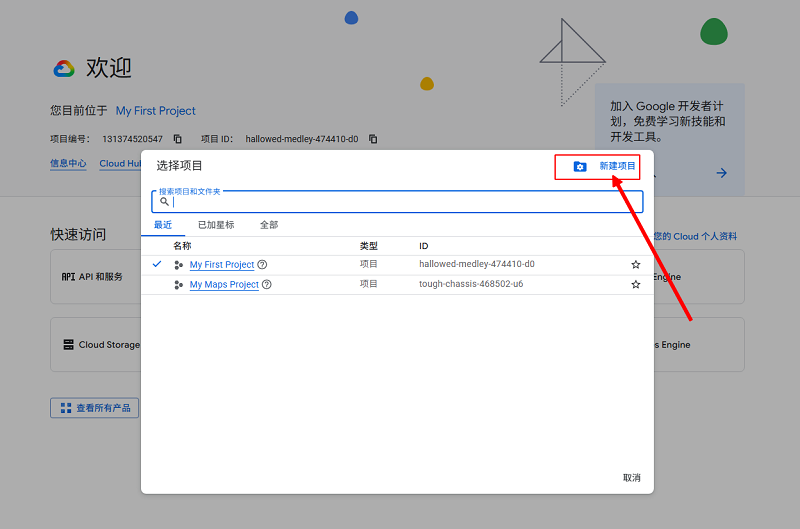Image resolution: width=800 pixels, height=529 pixels.
Task: Click the 新建项目 new project button
Action: (x=605, y=166)
